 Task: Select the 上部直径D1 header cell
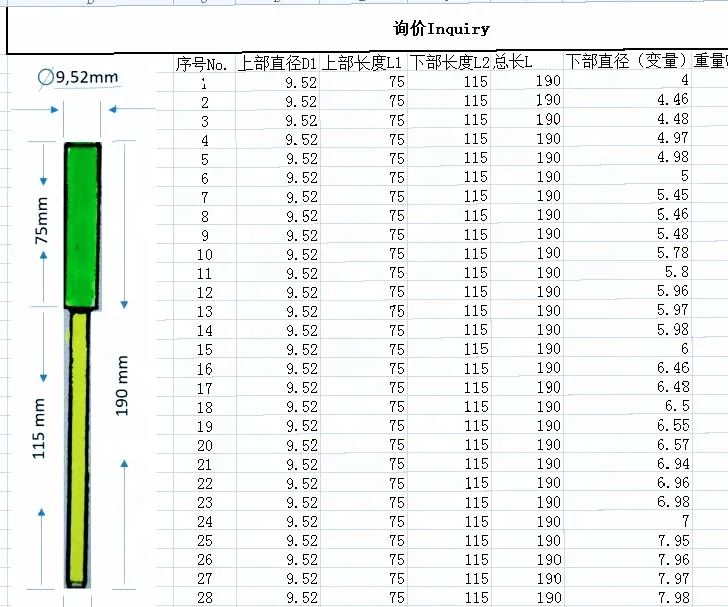coord(277,63)
